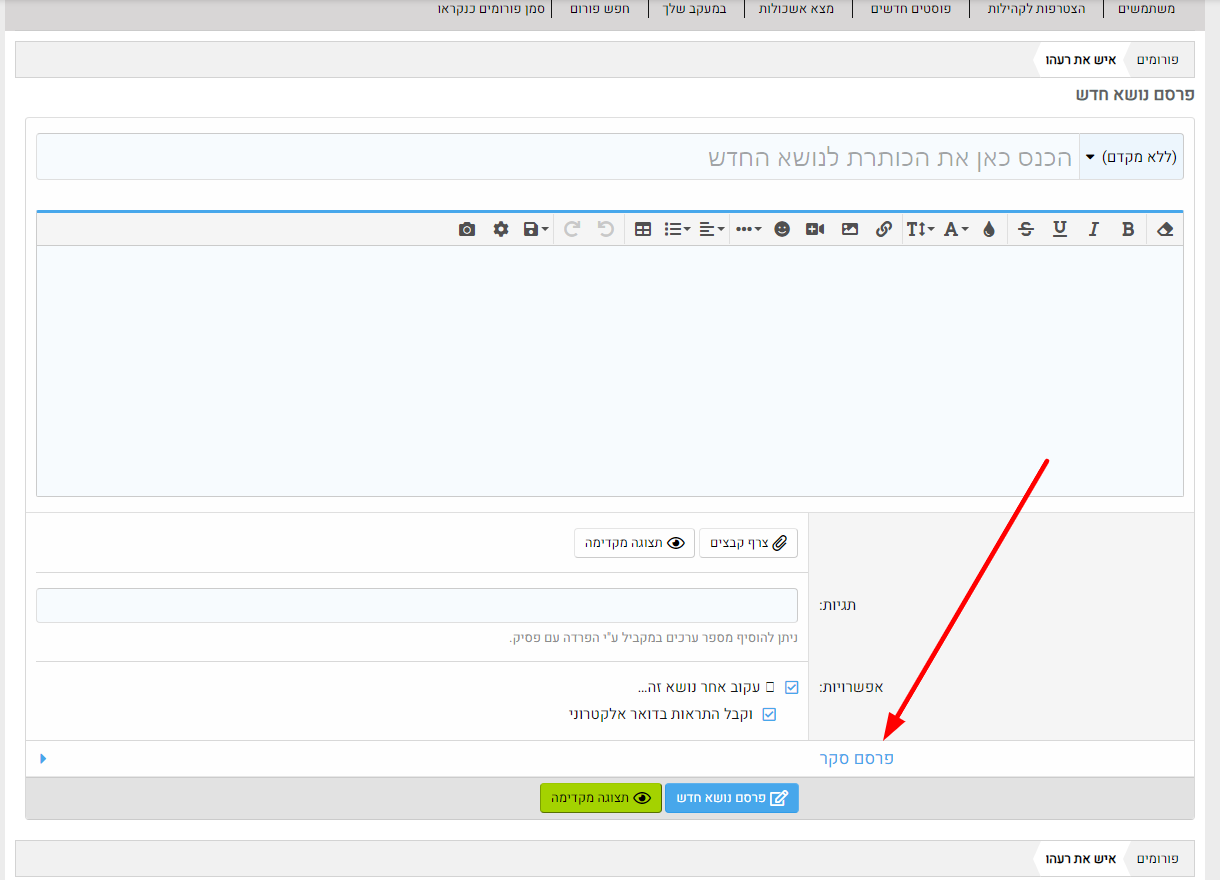1220x880 pixels.
Task: Toggle the עקוב אחר נושא זה checkbox
Action: [792, 687]
